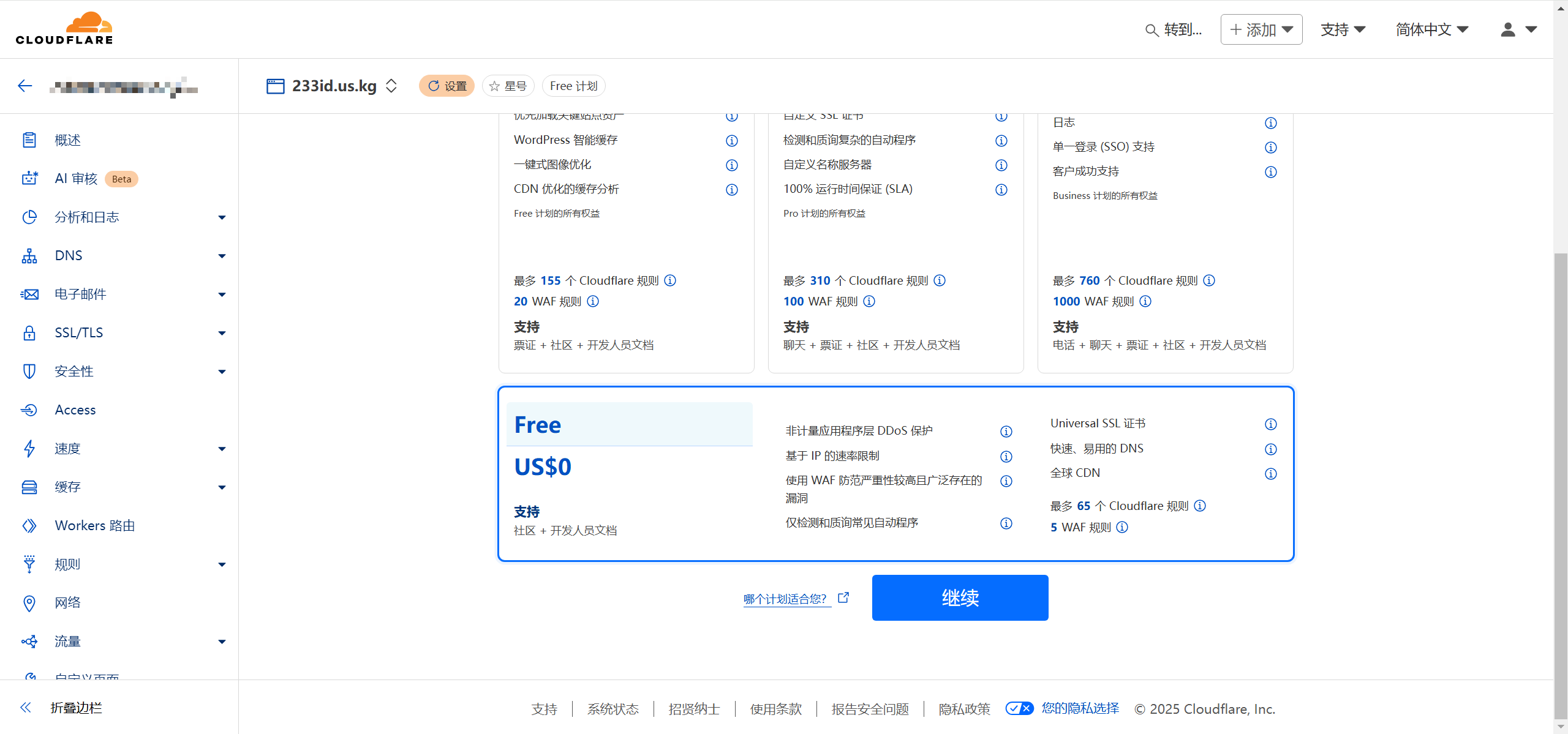
Task: Click the 继续 button
Action: pyautogui.click(x=960, y=597)
